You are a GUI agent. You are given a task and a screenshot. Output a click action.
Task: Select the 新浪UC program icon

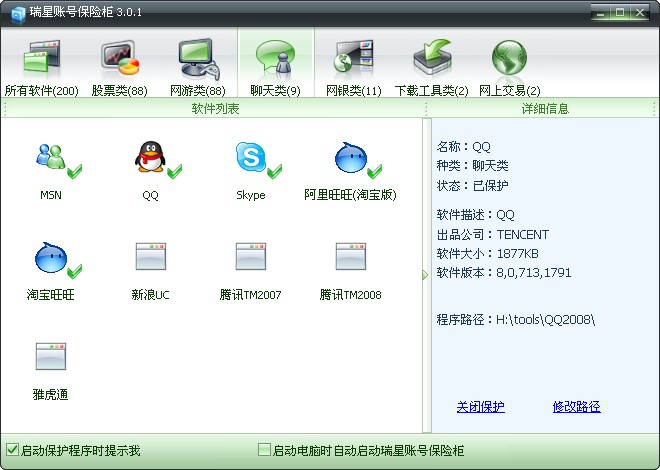(151, 256)
